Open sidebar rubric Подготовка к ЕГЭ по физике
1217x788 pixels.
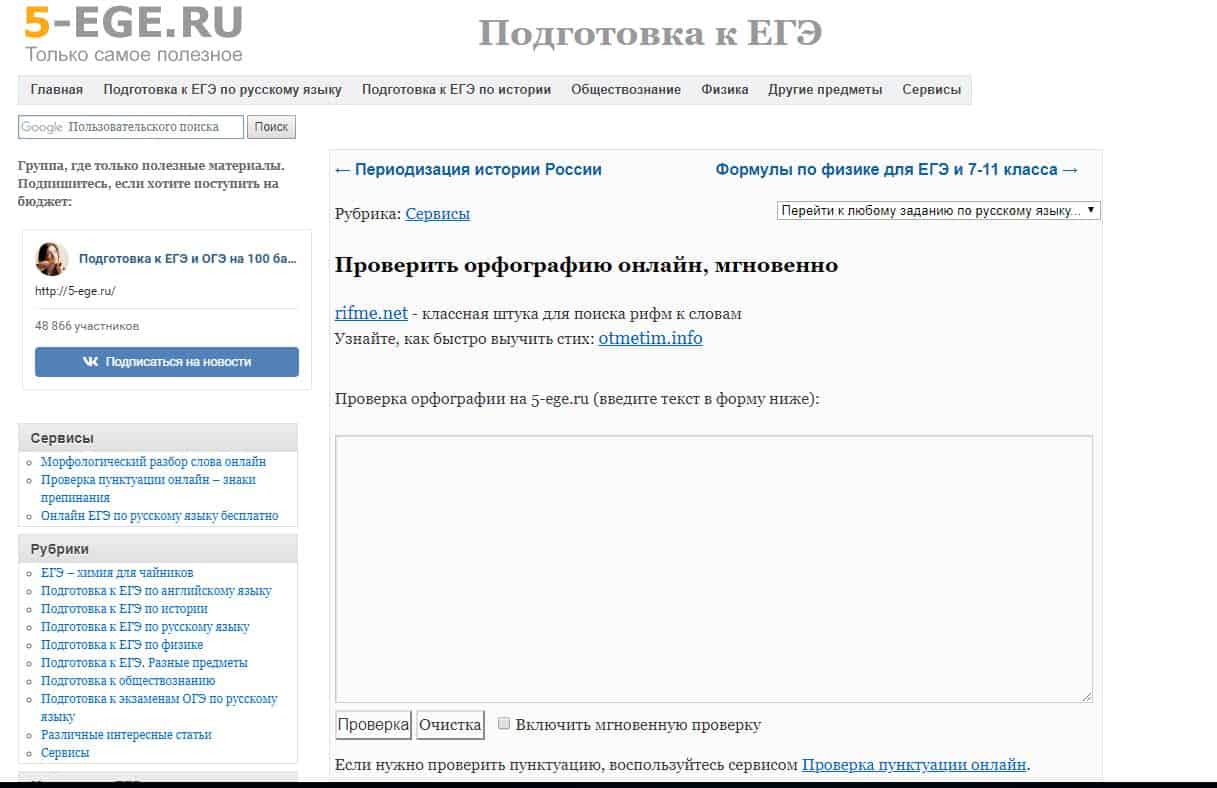pyautogui.click(x=122, y=645)
